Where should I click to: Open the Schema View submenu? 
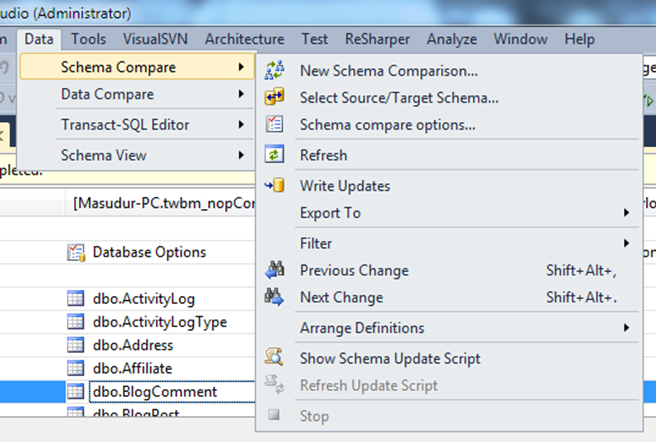click(103, 155)
